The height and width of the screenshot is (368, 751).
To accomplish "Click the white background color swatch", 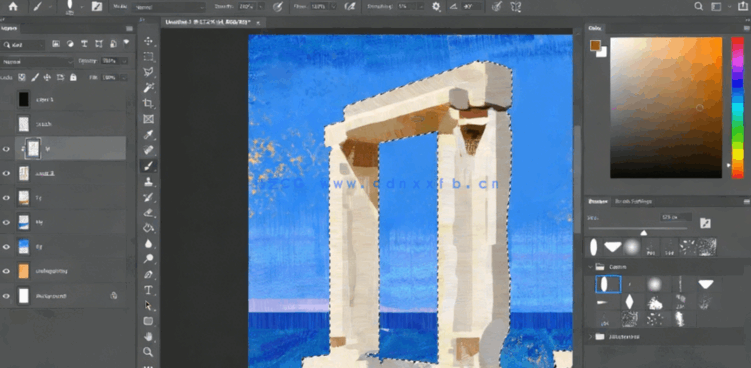I will pyautogui.click(x=603, y=53).
